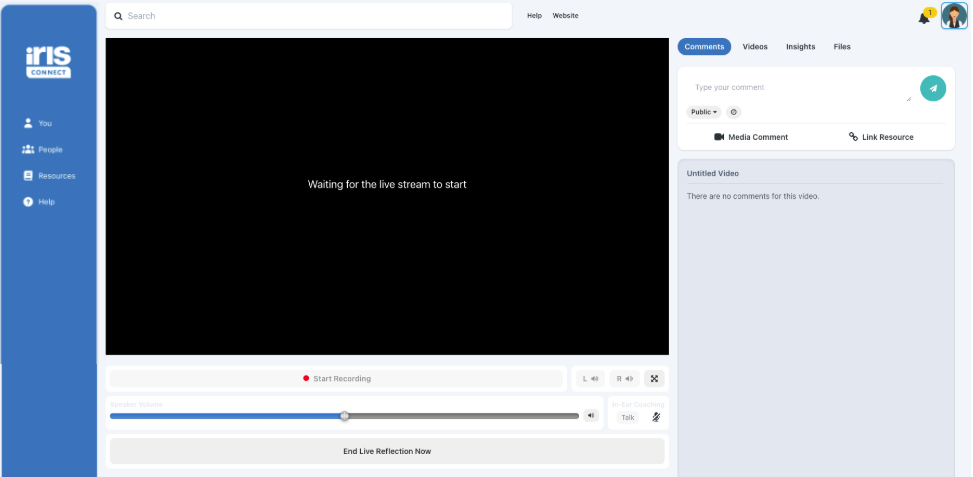Switch to the Insights tab
Image resolution: width=973 pixels, height=477 pixels.
point(800,47)
